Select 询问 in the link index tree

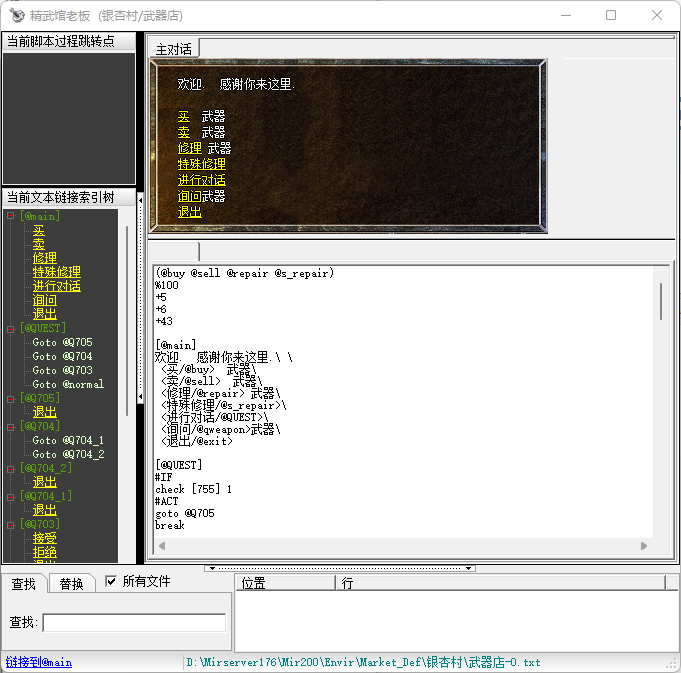tap(45, 300)
